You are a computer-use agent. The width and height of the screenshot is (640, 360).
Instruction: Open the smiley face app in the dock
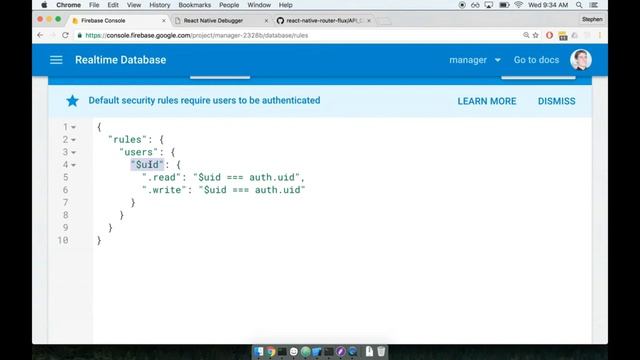click(x=293, y=351)
